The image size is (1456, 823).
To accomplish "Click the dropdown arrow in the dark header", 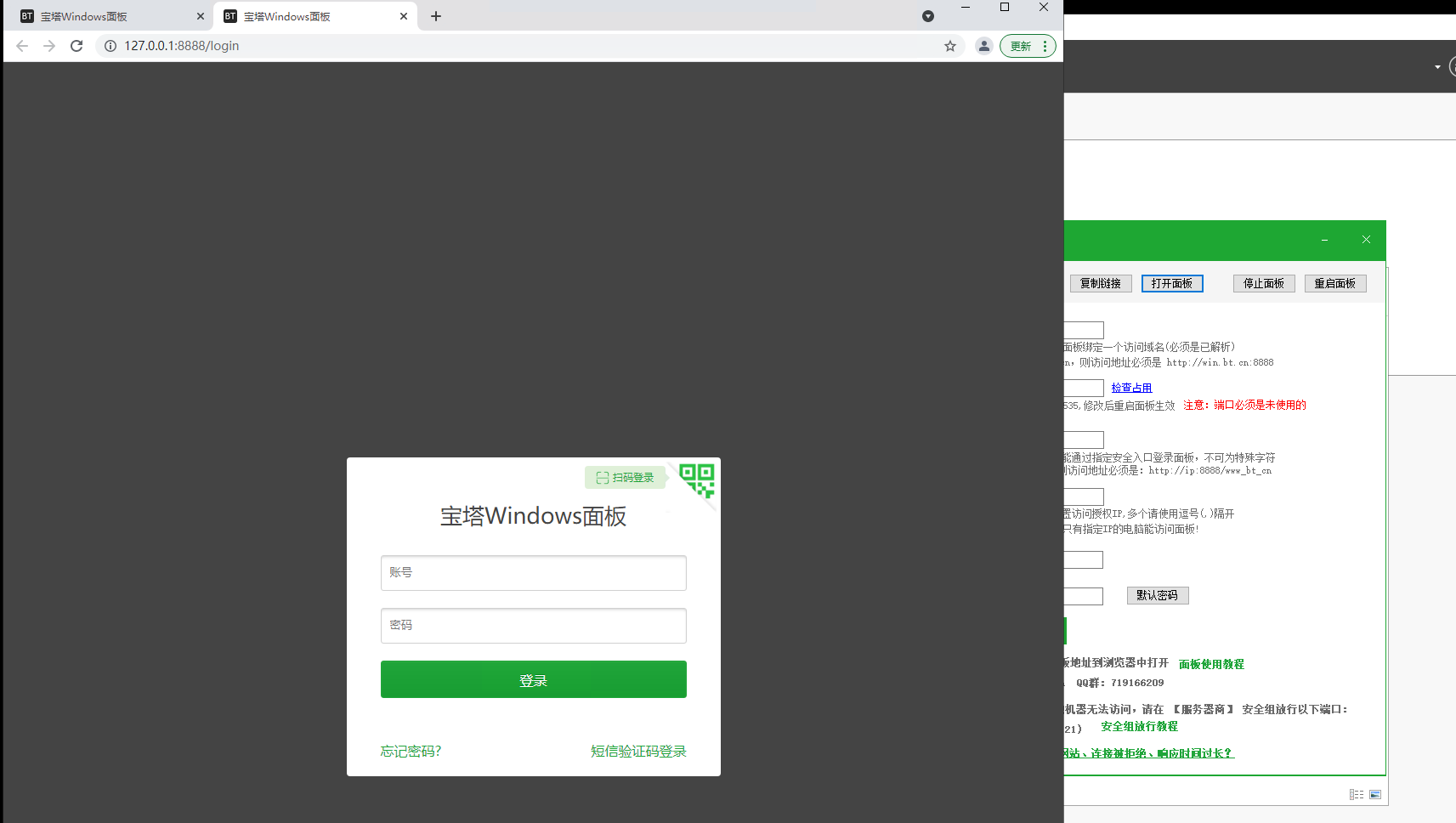I will pyautogui.click(x=1437, y=67).
